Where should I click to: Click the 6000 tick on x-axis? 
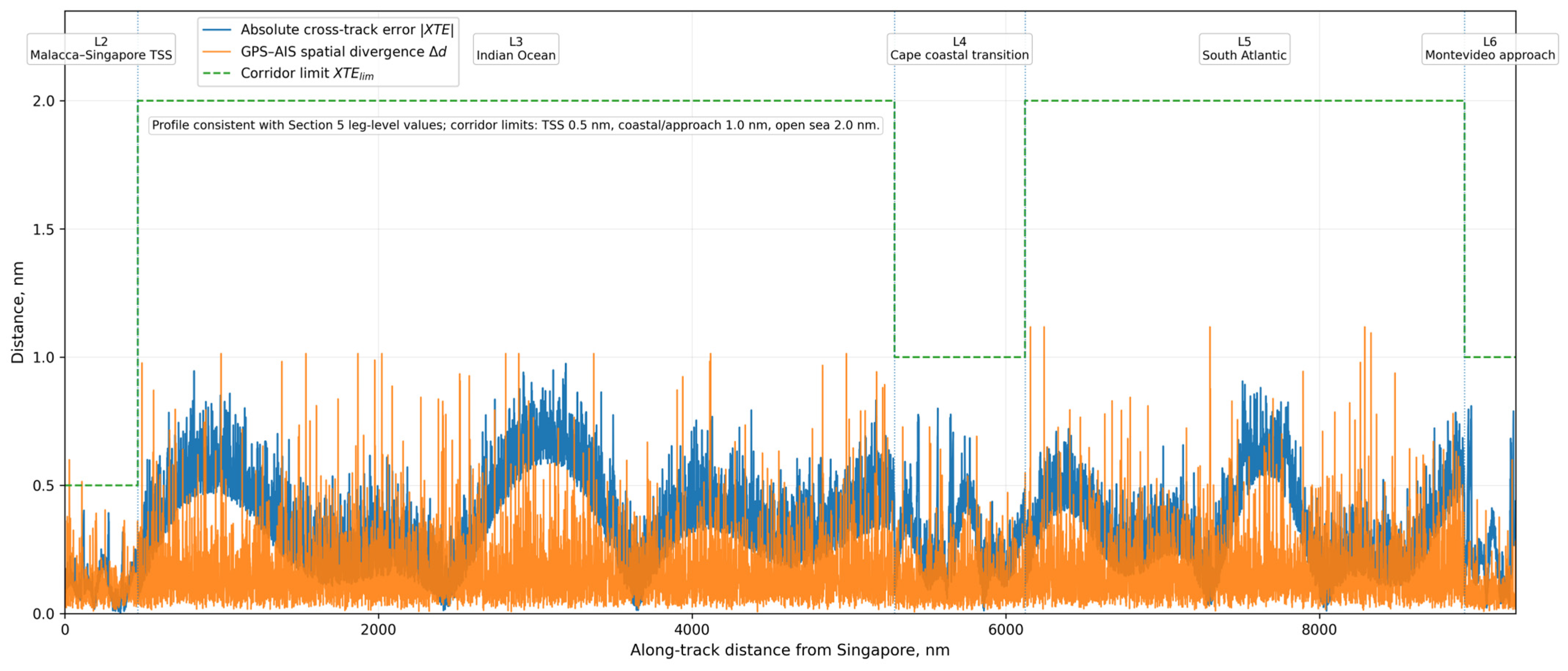click(x=1006, y=630)
